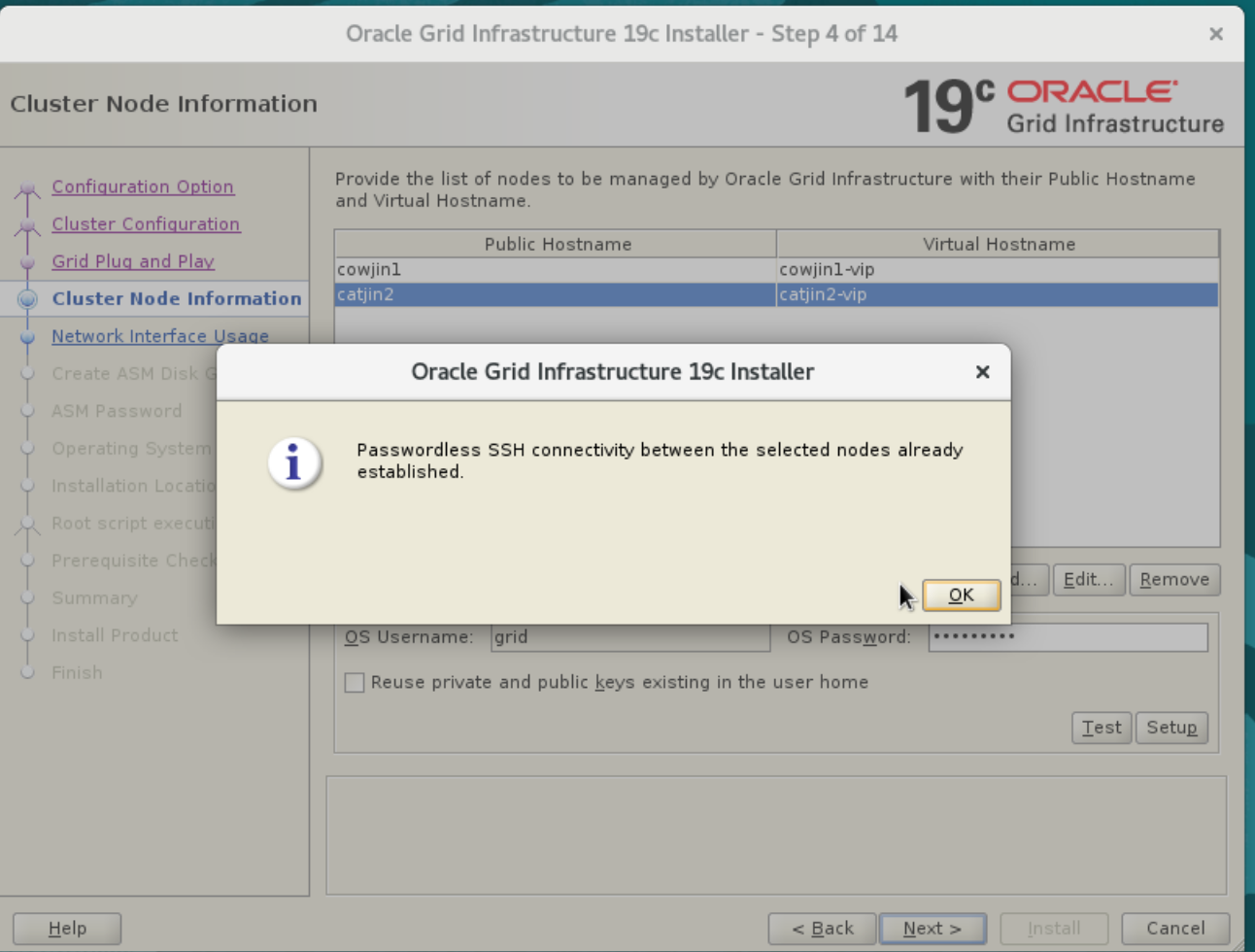The image size is (1255, 952).
Task: Go to Grid Plug and Play step
Action: (133, 261)
